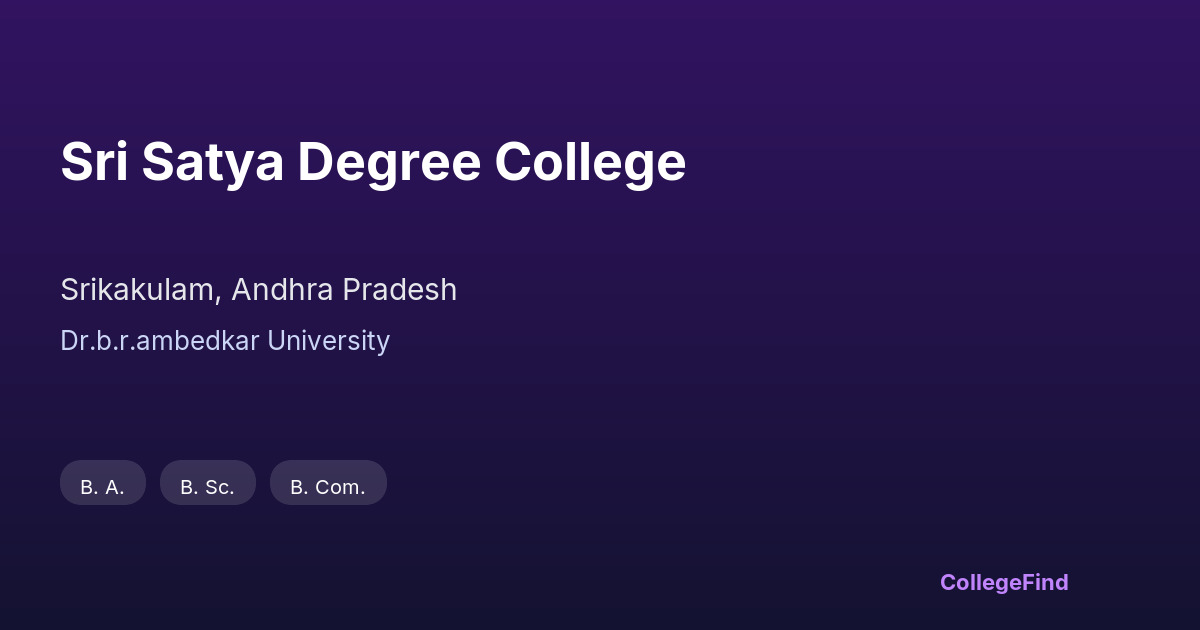This screenshot has height=630, width=1200.
Task: Select the Srikakulam, Andhra Pradesh location text
Action: pyautogui.click(x=258, y=290)
